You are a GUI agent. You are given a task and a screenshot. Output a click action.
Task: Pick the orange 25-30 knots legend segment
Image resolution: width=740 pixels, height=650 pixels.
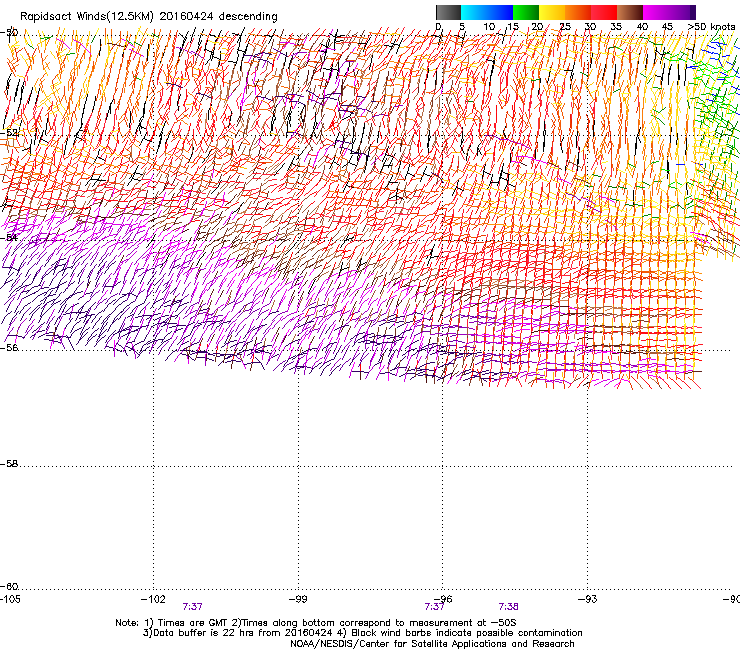click(578, 12)
